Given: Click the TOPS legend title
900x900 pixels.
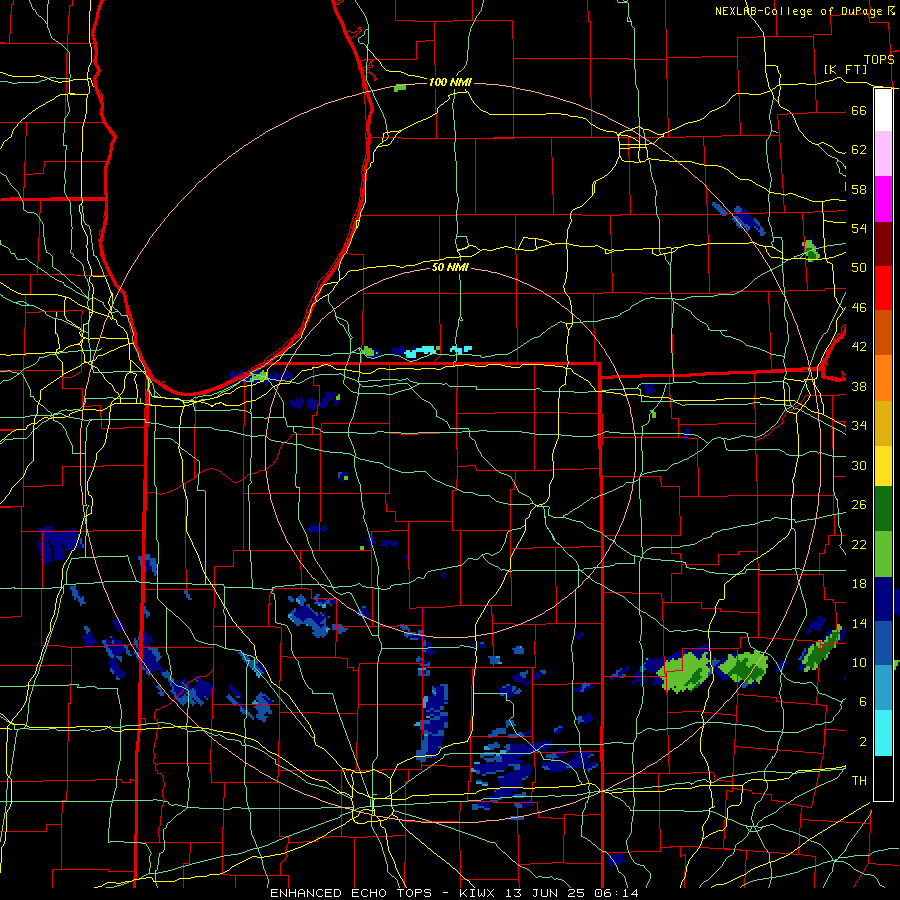Looking at the screenshot, I should pos(879,60).
